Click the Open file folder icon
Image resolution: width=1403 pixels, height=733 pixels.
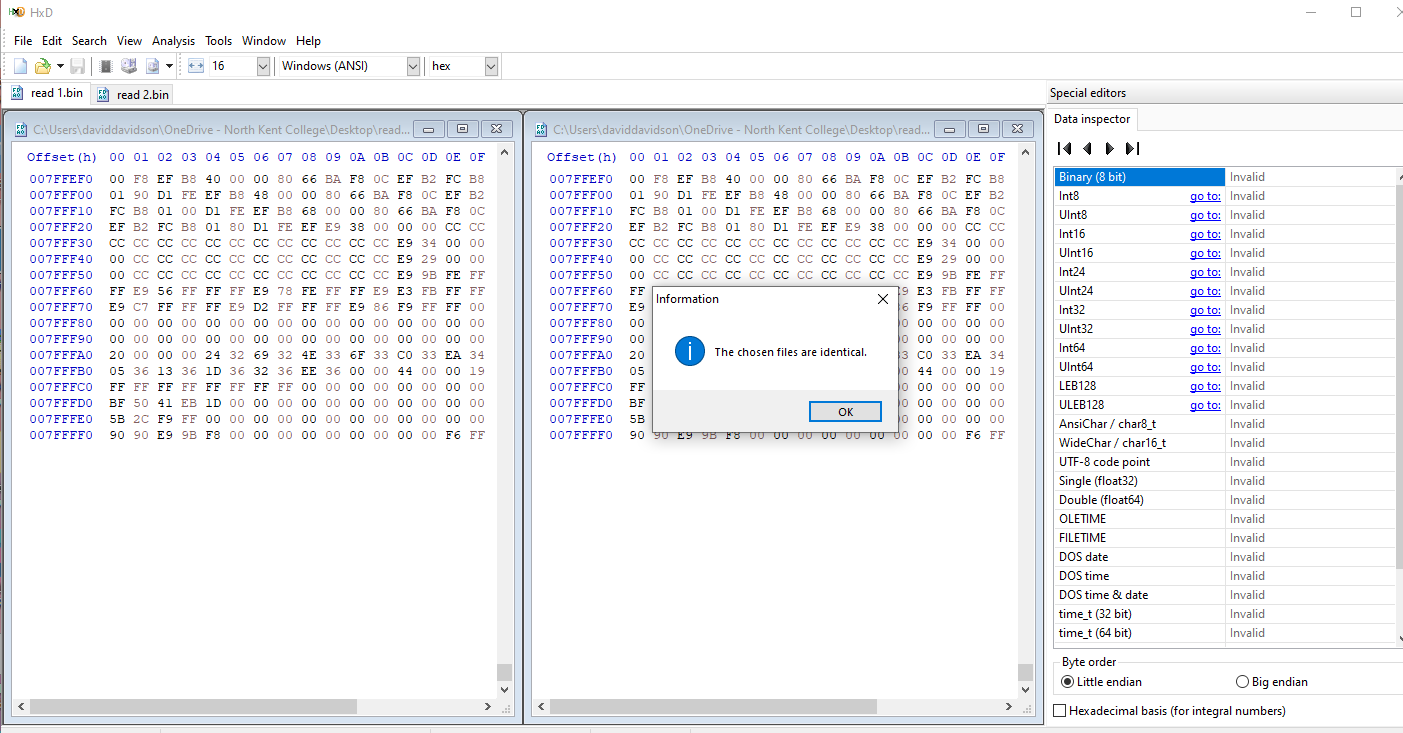tap(42, 66)
